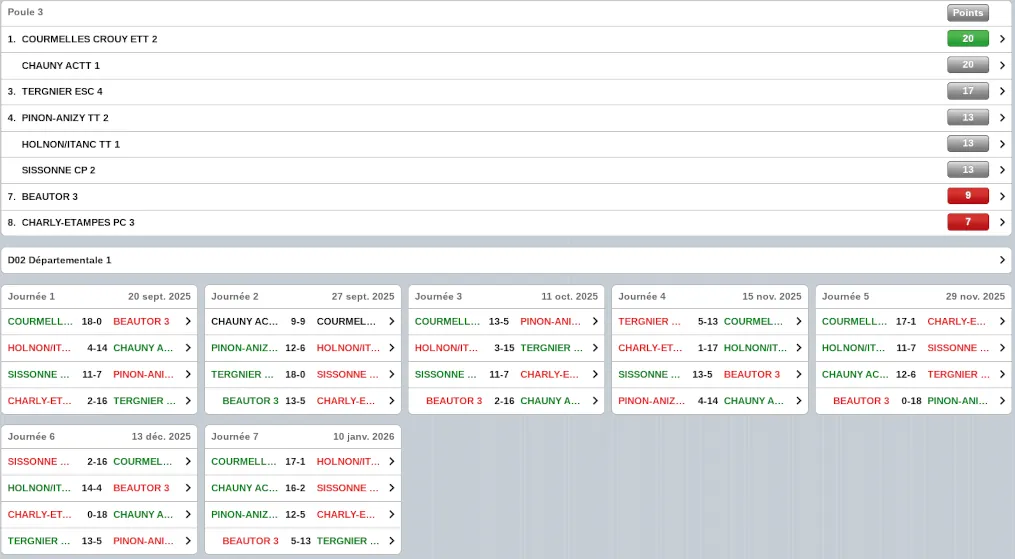Click the arrow on the TERGNIER ESC 4 row

coord(1002,91)
